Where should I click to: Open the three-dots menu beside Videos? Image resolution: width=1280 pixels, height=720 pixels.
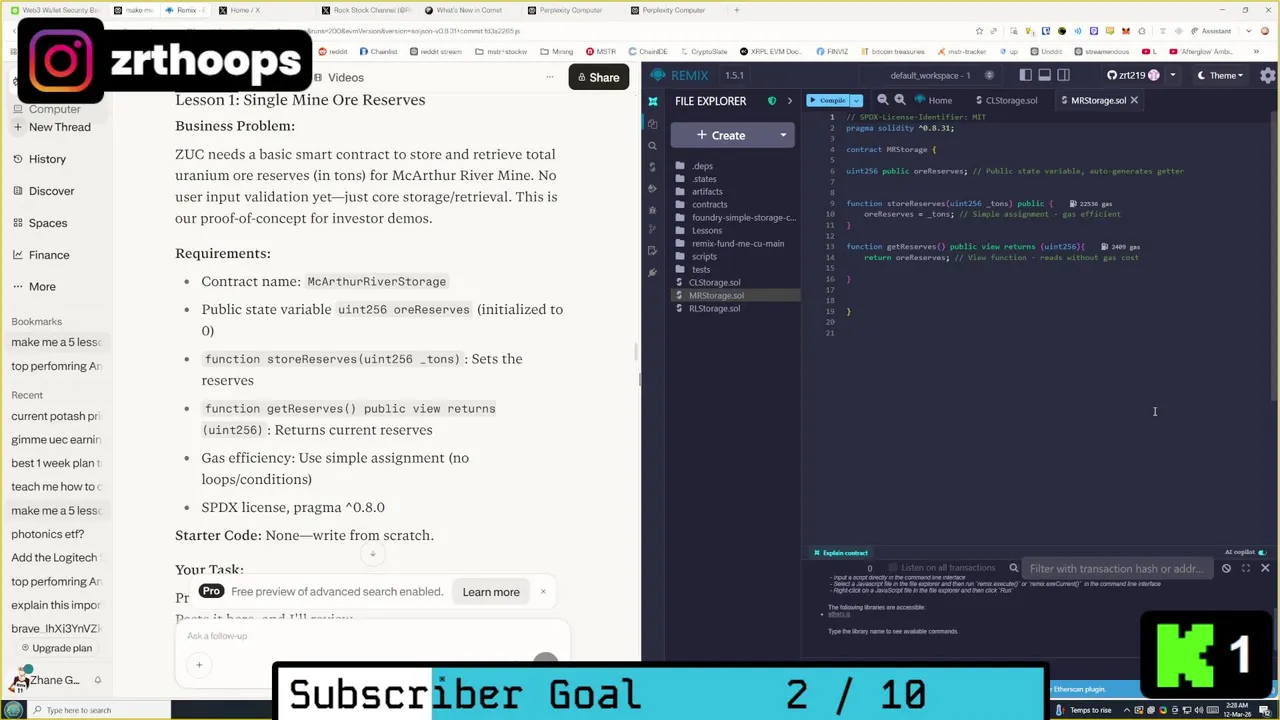(x=549, y=77)
